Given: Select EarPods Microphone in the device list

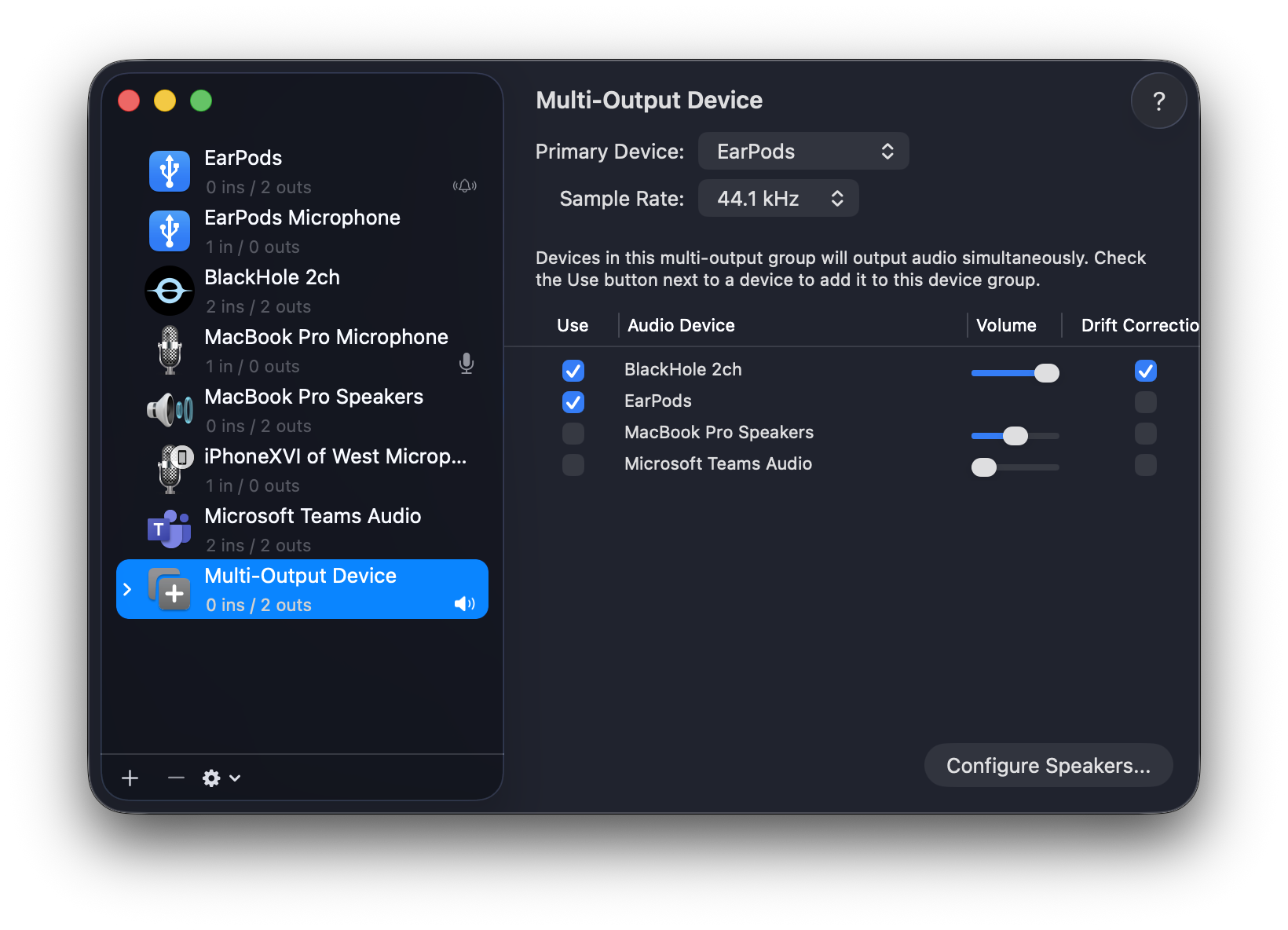Looking at the screenshot, I should coord(302,231).
